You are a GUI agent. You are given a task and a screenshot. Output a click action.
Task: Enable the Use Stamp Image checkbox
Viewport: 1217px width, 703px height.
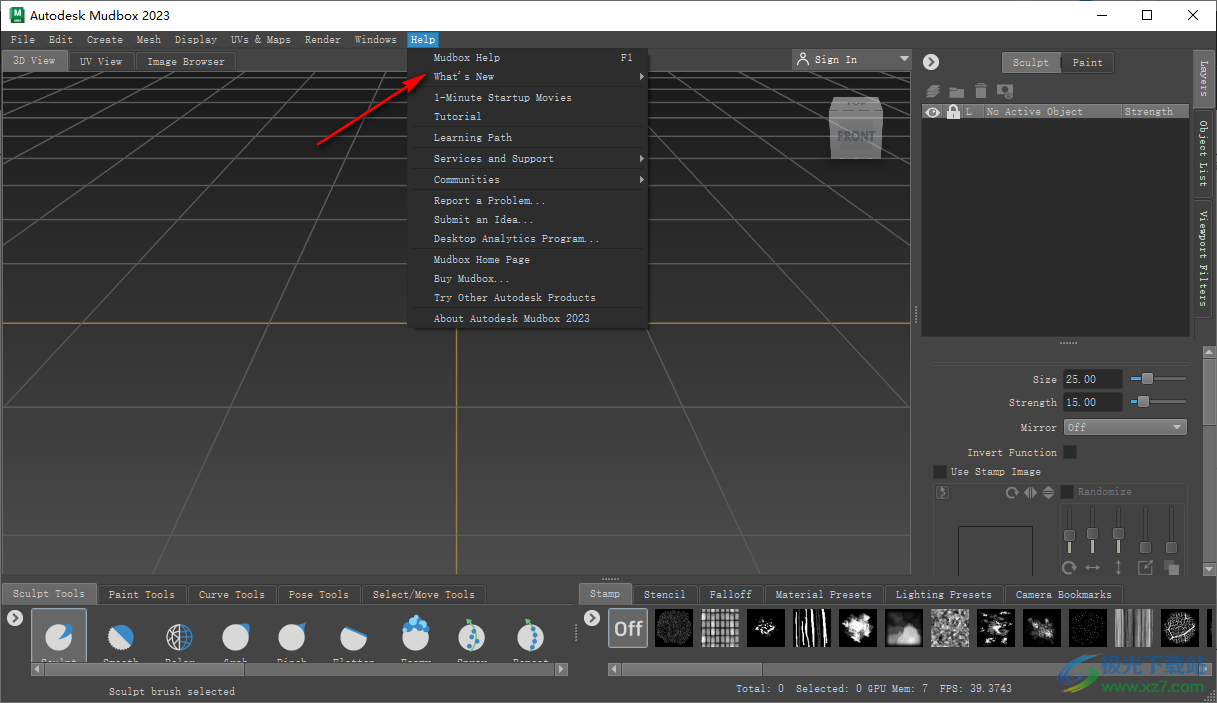[940, 471]
